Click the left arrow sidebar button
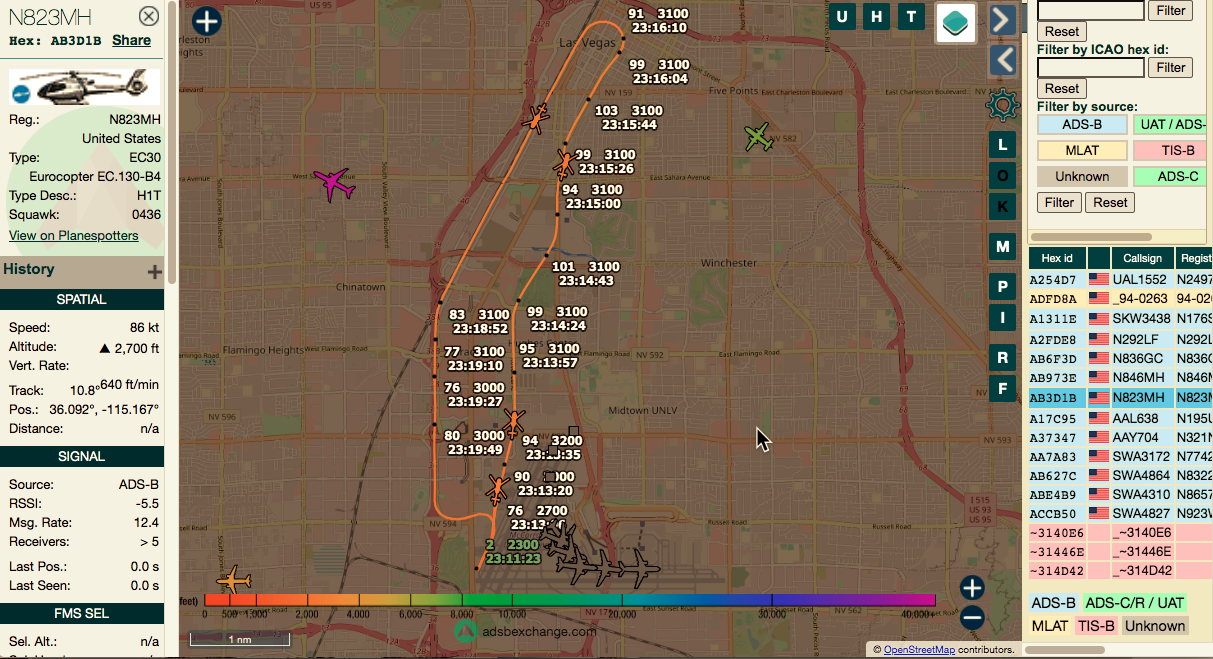The image size is (1213, 659). click(x=1003, y=60)
